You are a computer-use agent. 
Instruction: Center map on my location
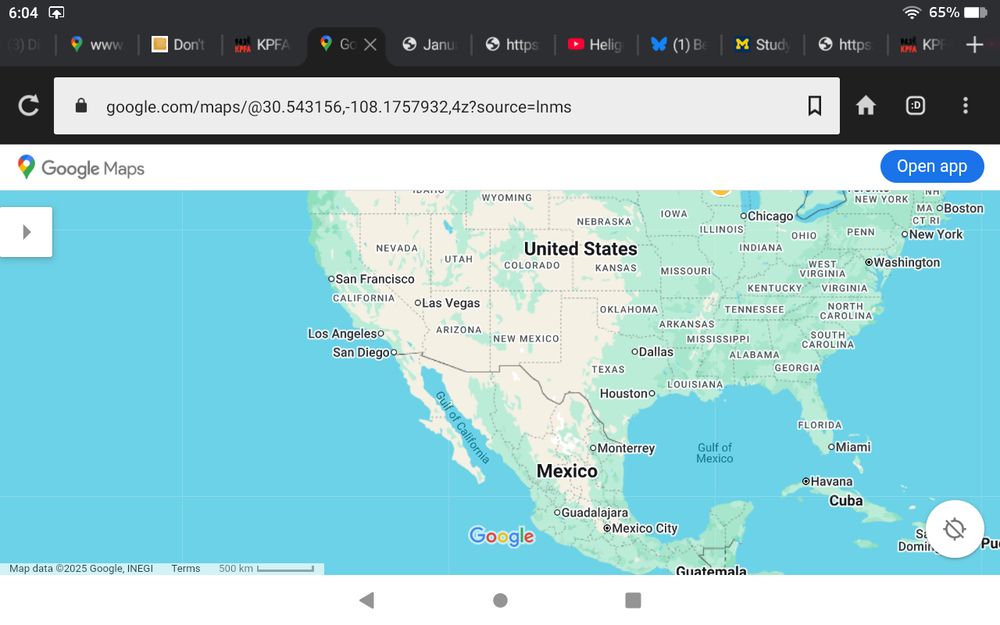[955, 529]
